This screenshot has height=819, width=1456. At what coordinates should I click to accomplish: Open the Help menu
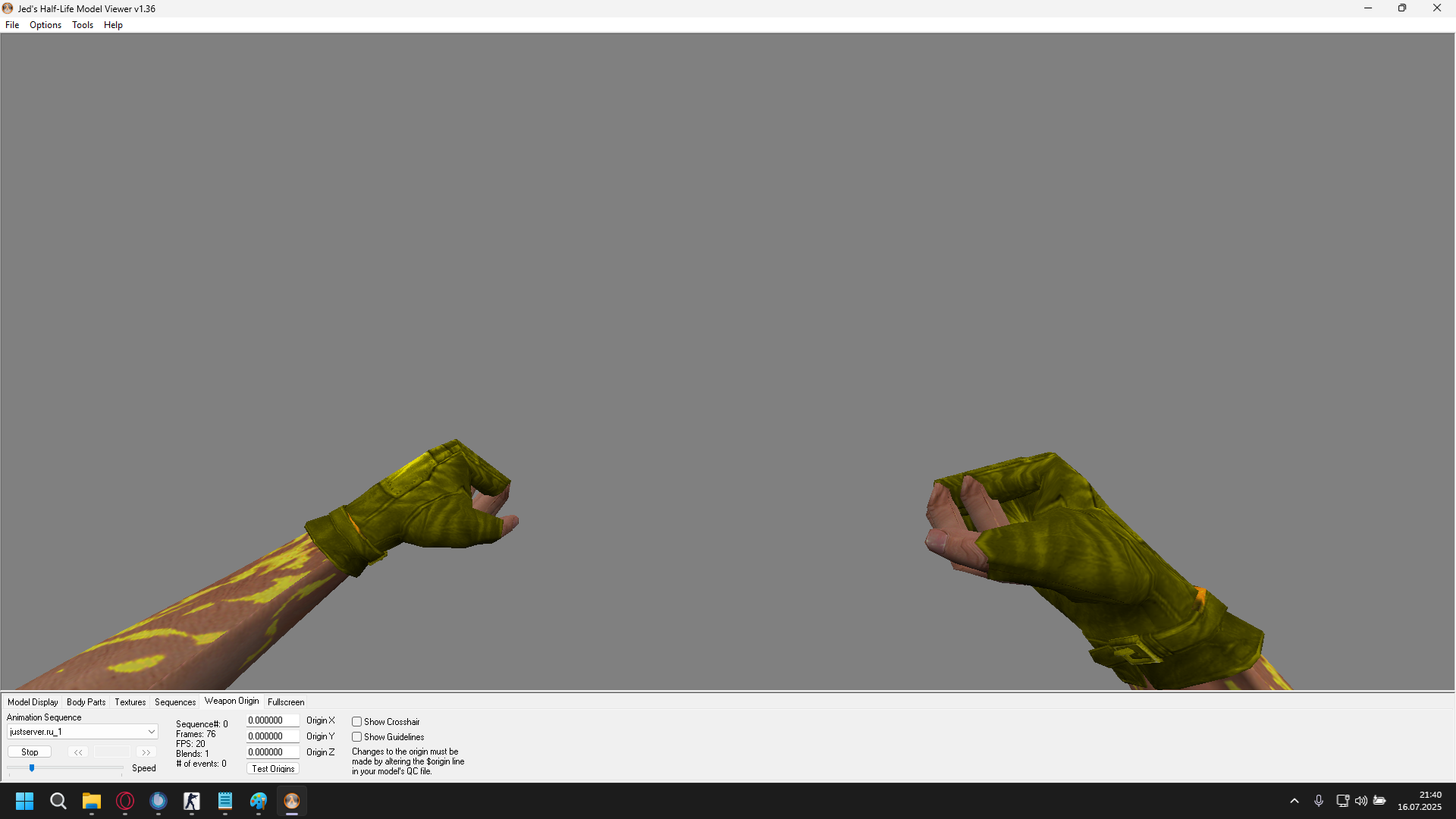pyautogui.click(x=113, y=25)
